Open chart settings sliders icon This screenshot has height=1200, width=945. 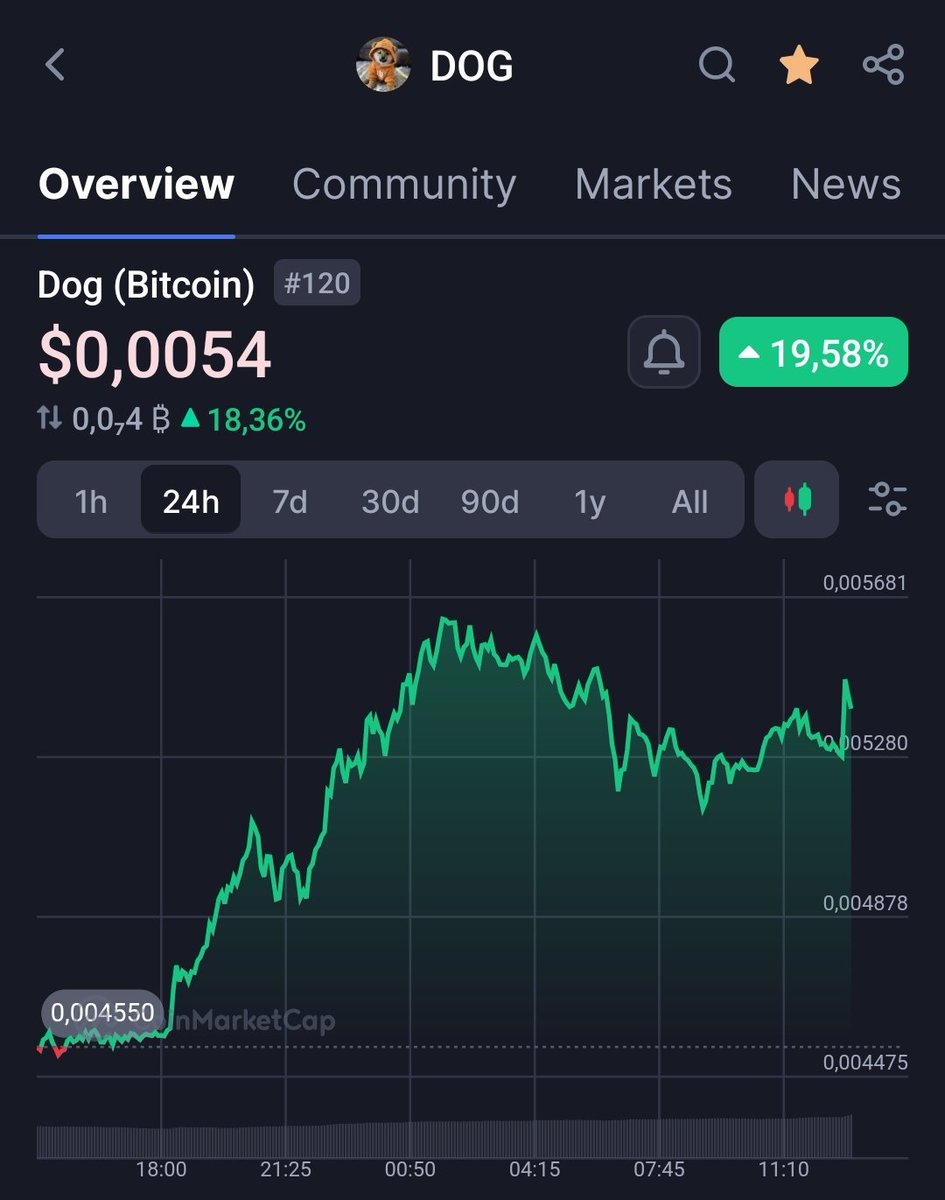[x=887, y=499]
